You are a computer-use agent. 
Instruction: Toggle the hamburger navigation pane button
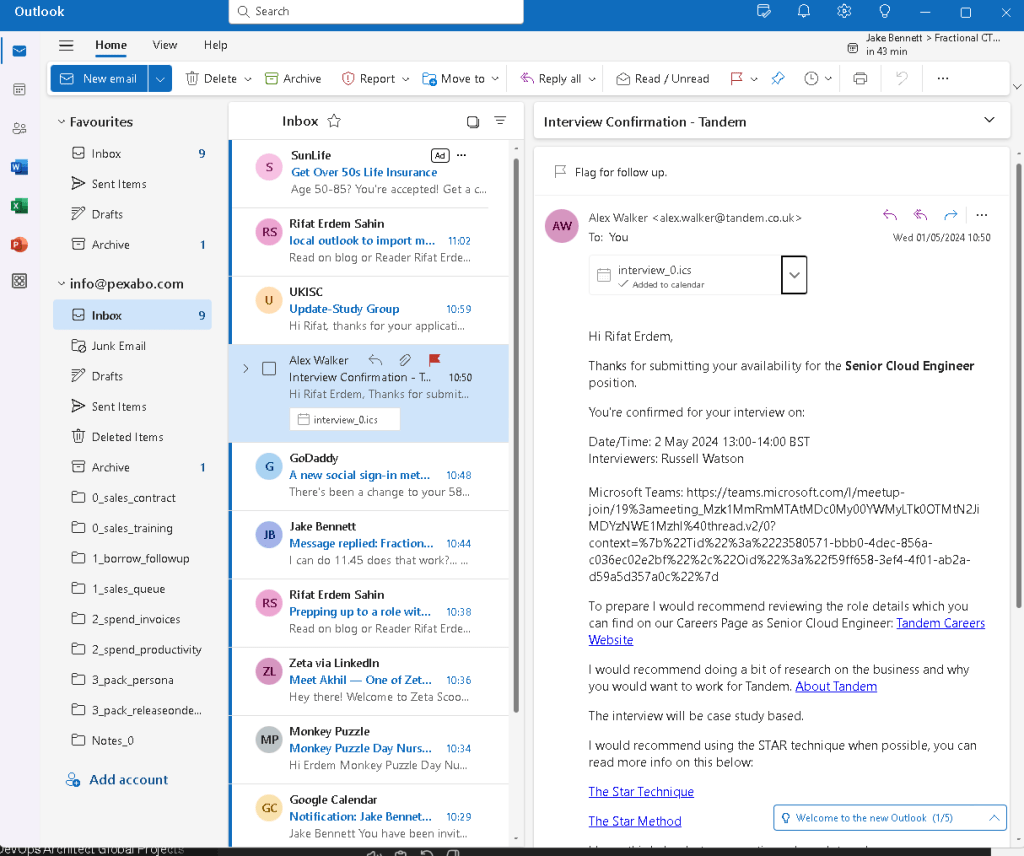click(x=66, y=45)
